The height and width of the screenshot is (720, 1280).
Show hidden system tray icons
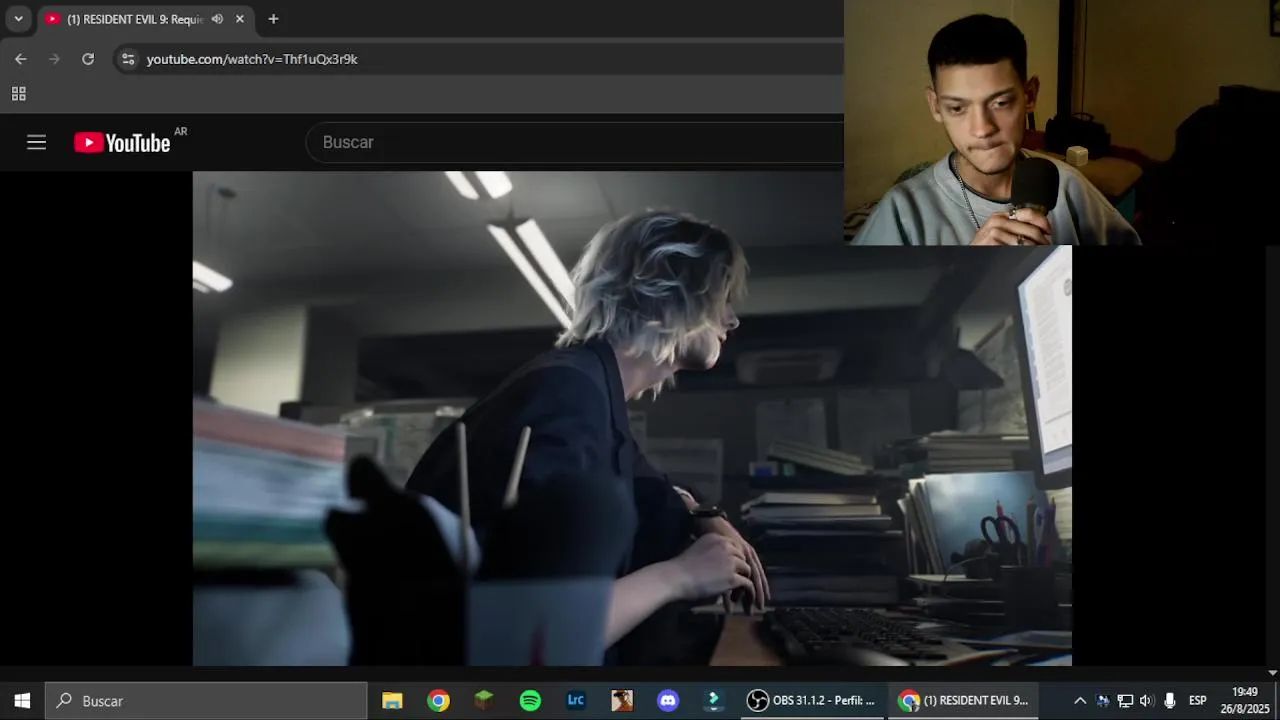(1080, 701)
